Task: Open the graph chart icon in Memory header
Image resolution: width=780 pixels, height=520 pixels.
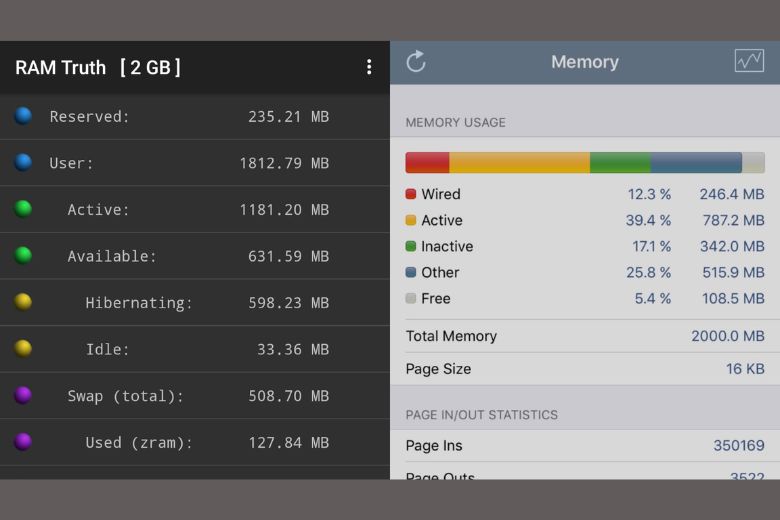Action: [749, 61]
